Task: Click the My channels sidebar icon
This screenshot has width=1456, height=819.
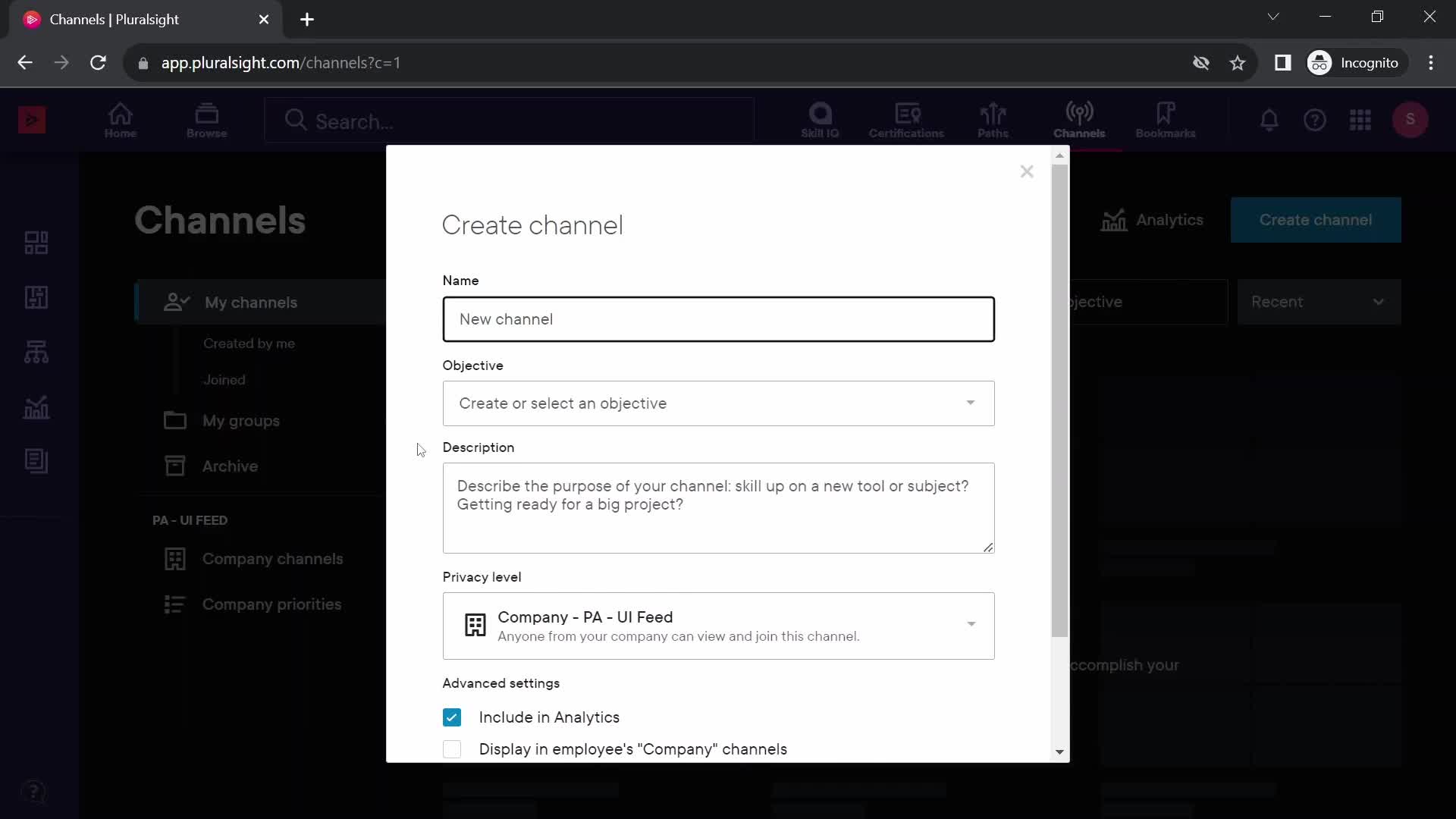Action: point(176,301)
